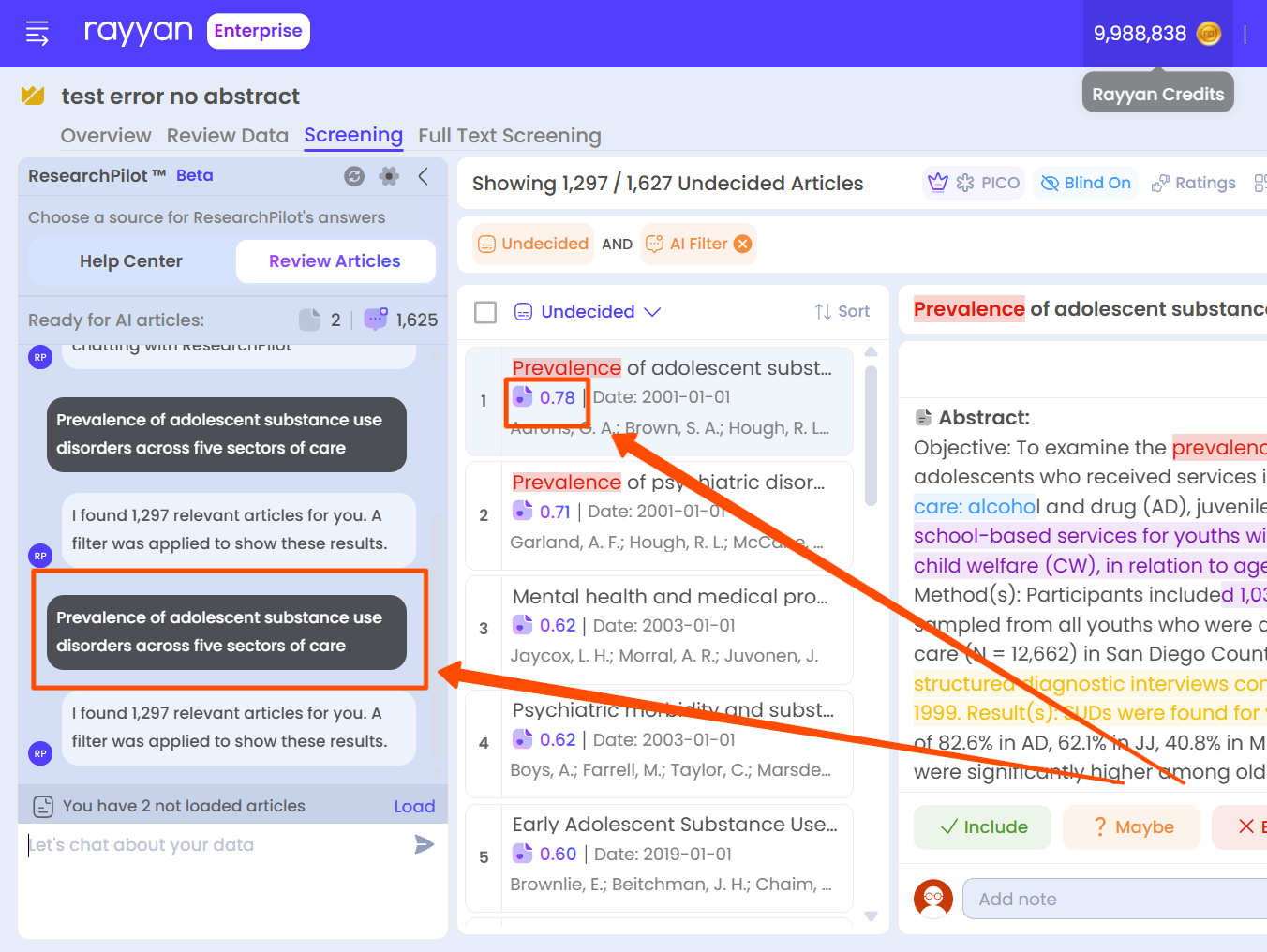Image resolution: width=1267 pixels, height=952 pixels.
Task: Click score 0.62 on Jaycox article
Action: [x=558, y=625]
